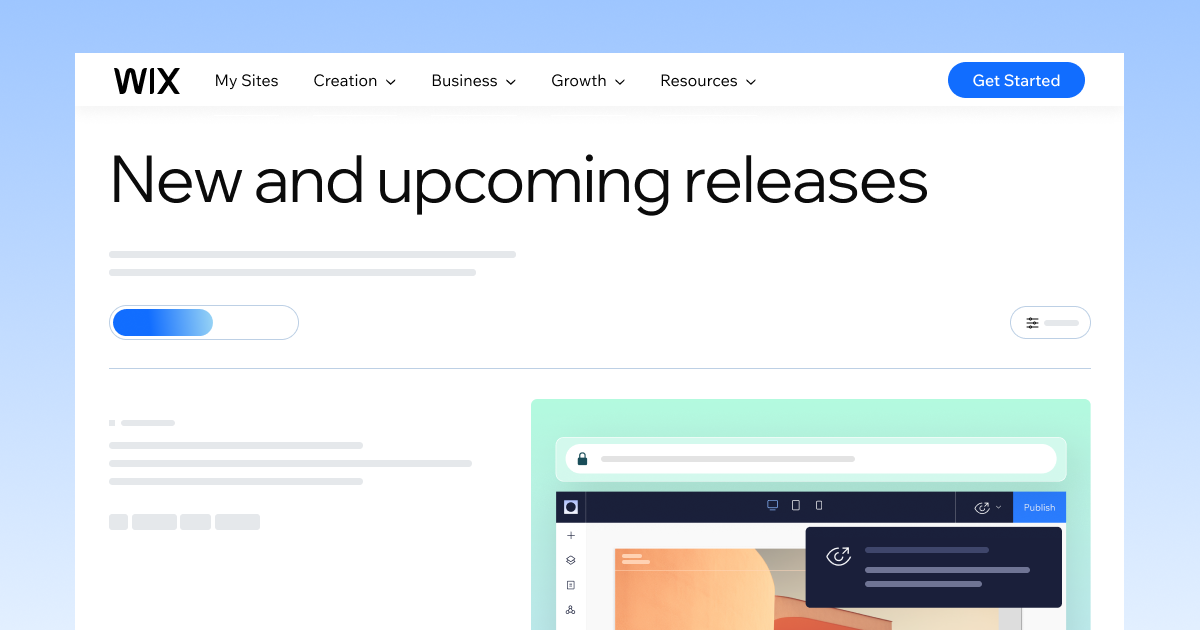Open My Sites in the navigation

[246, 81]
